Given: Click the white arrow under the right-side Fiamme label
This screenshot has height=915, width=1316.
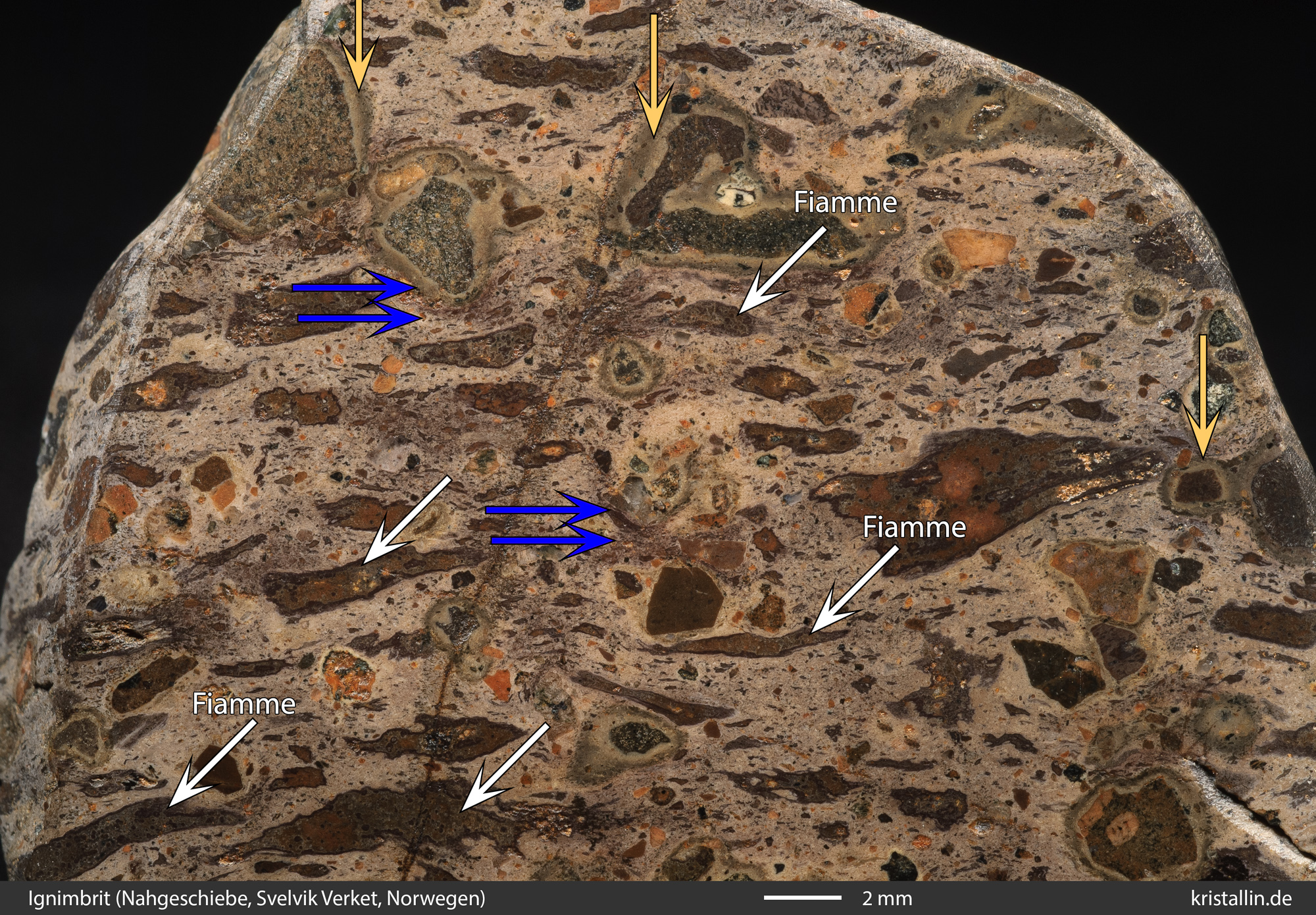Looking at the screenshot, I should tap(853, 589).
